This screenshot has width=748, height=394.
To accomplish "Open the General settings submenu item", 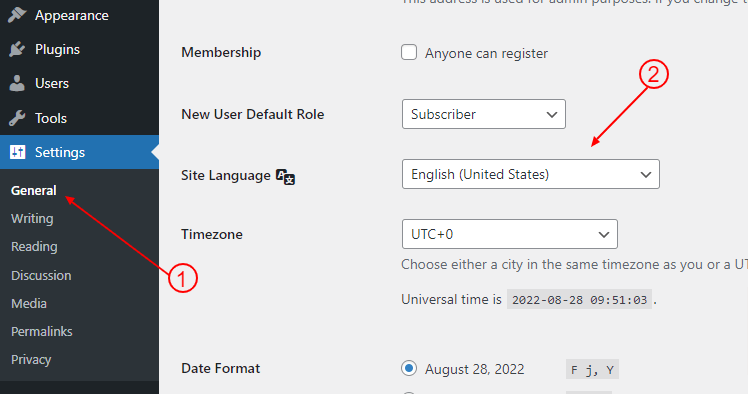I will [34, 190].
